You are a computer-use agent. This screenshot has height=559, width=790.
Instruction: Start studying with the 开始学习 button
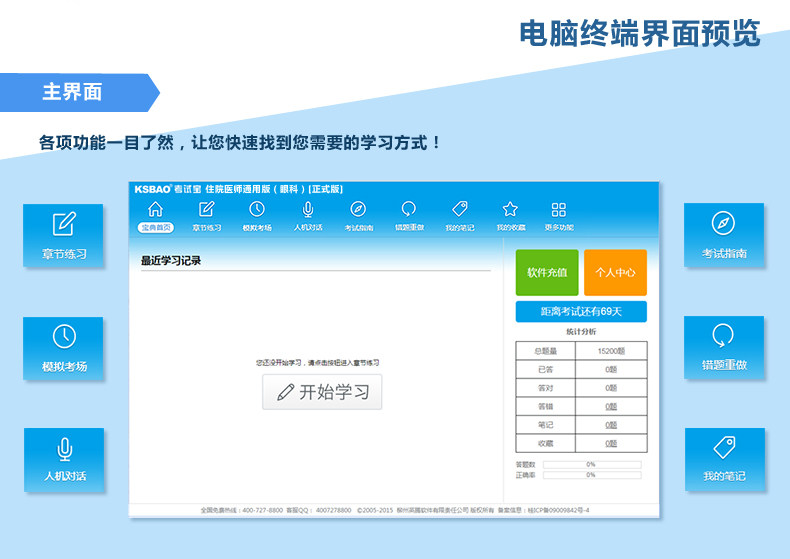(x=322, y=392)
